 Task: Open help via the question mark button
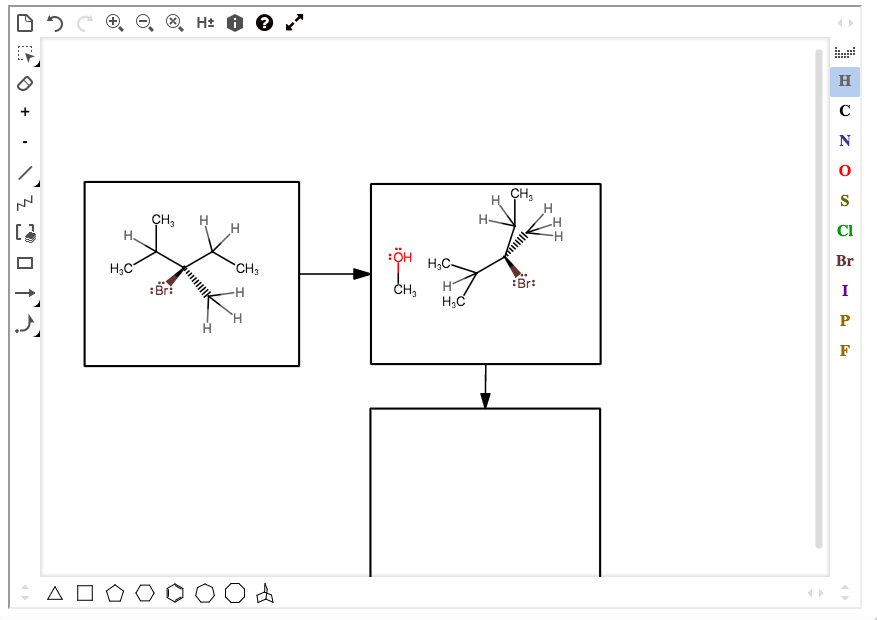click(263, 22)
